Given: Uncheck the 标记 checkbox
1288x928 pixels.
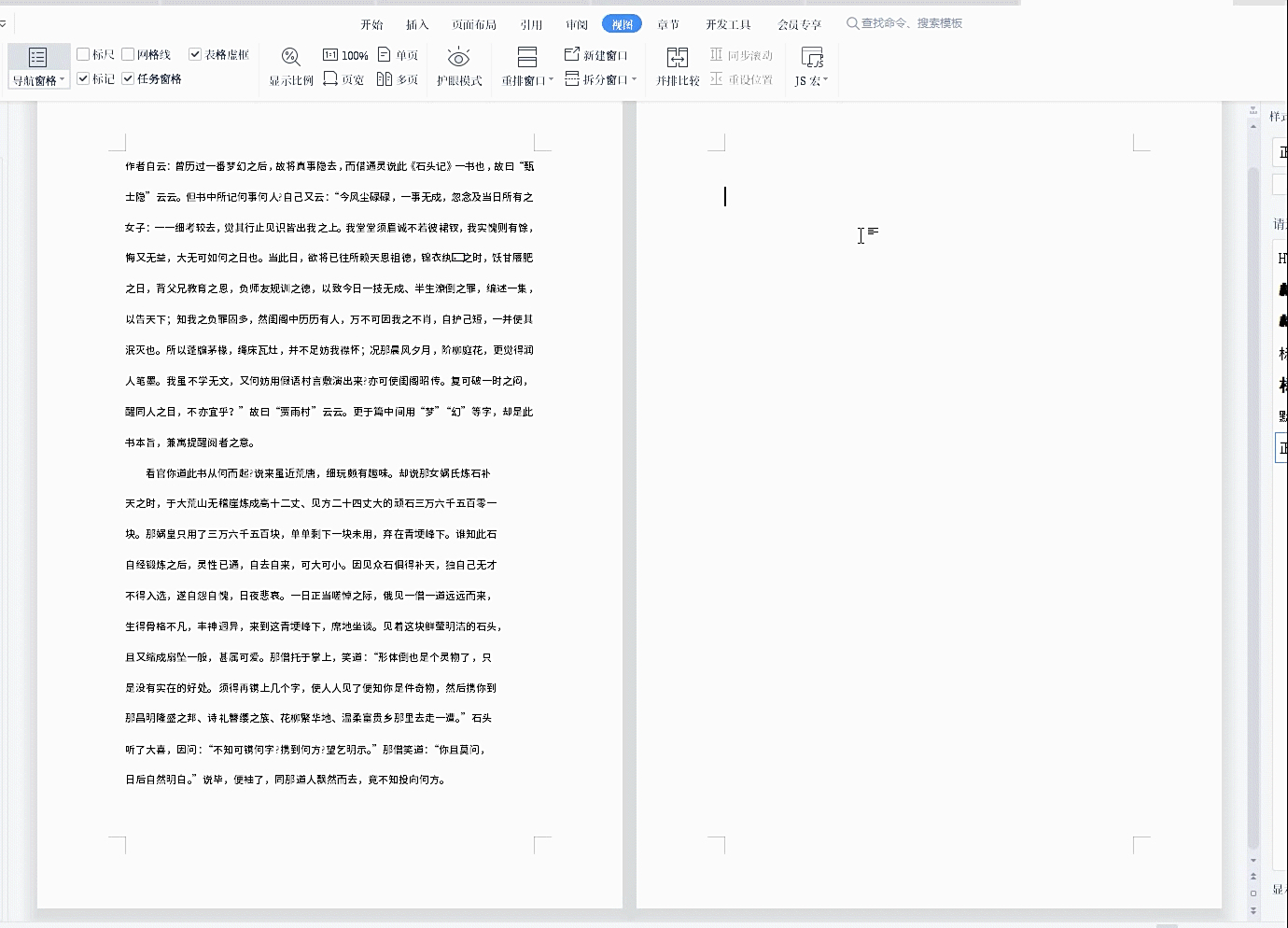Looking at the screenshot, I should (x=83, y=78).
